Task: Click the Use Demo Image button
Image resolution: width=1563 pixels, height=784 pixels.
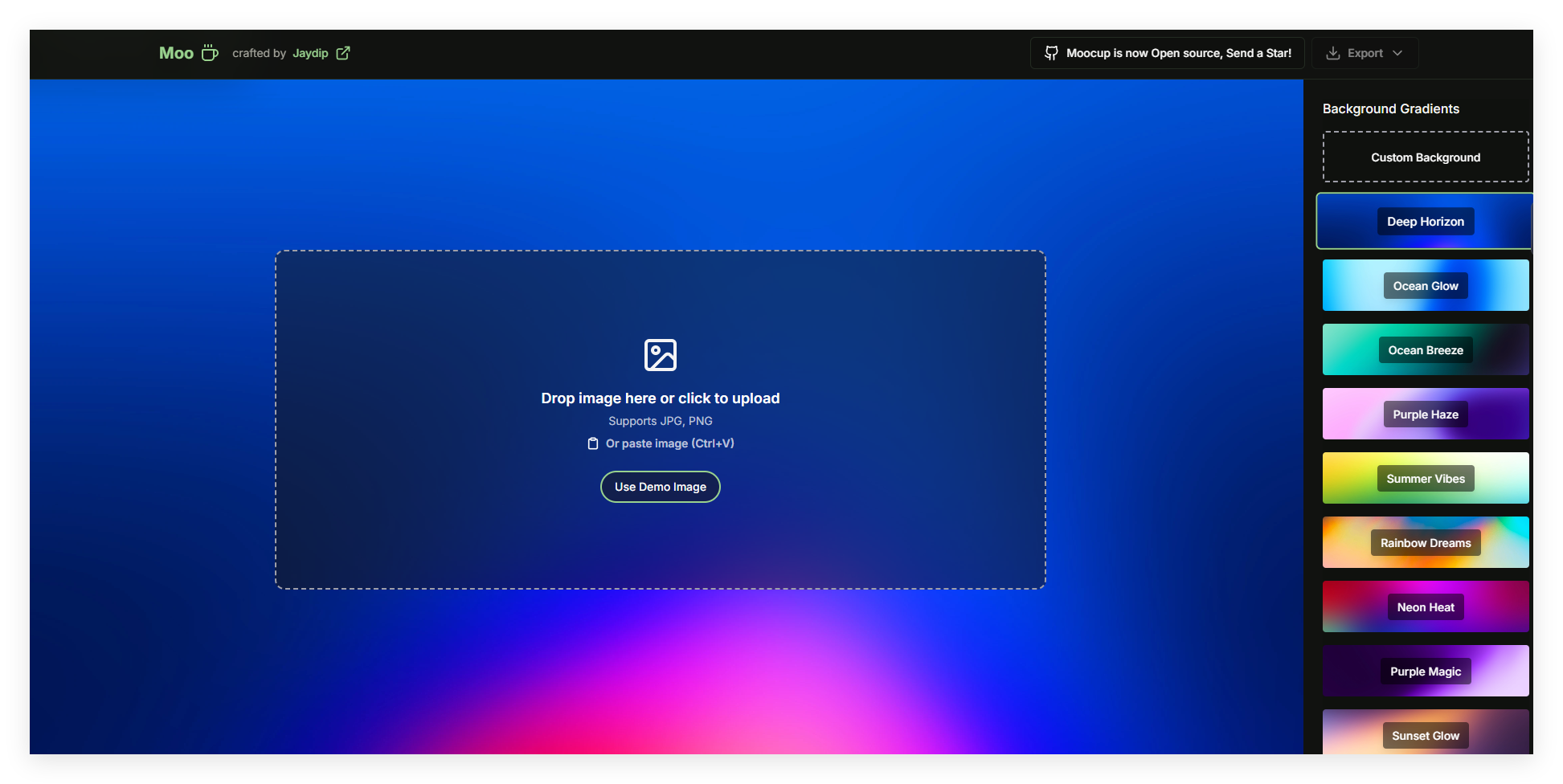Action: coord(661,487)
